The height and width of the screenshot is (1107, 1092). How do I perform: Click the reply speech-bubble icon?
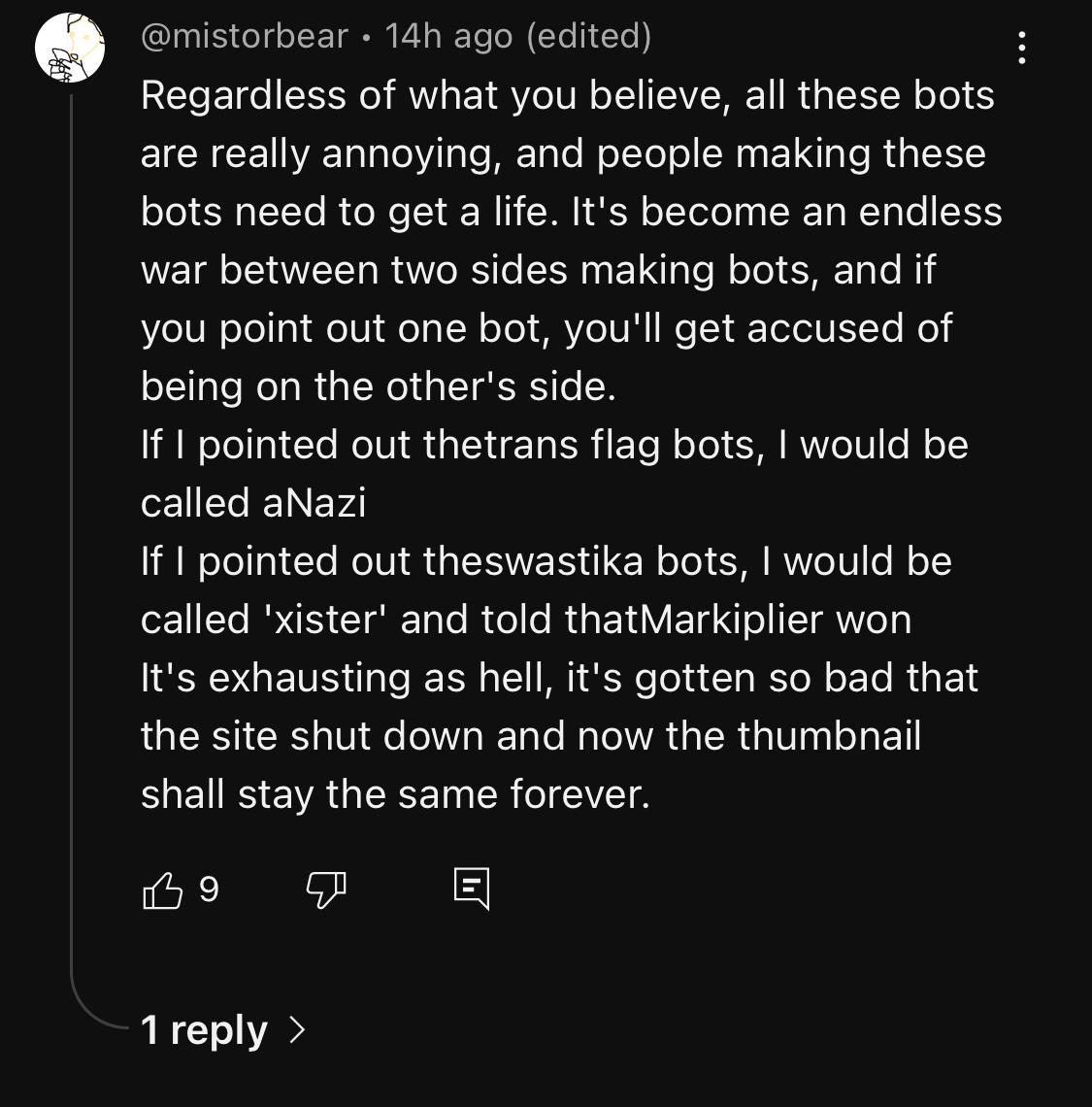tap(472, 889)
